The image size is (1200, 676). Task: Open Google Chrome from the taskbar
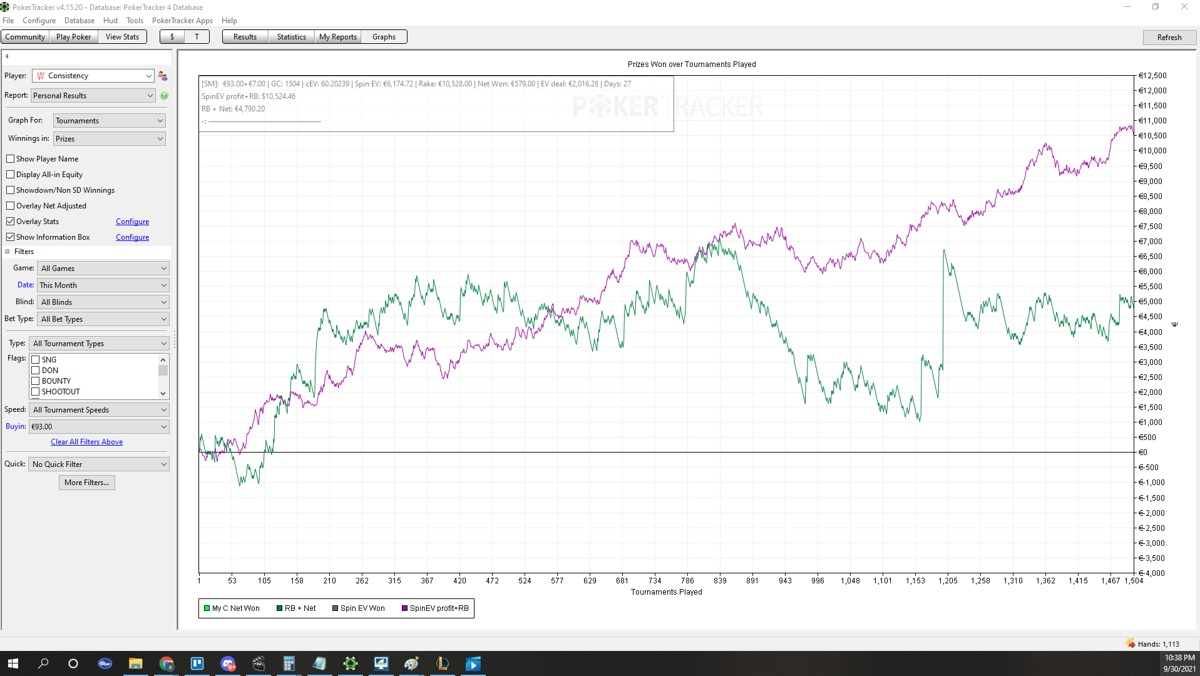(x=166, y=663)
